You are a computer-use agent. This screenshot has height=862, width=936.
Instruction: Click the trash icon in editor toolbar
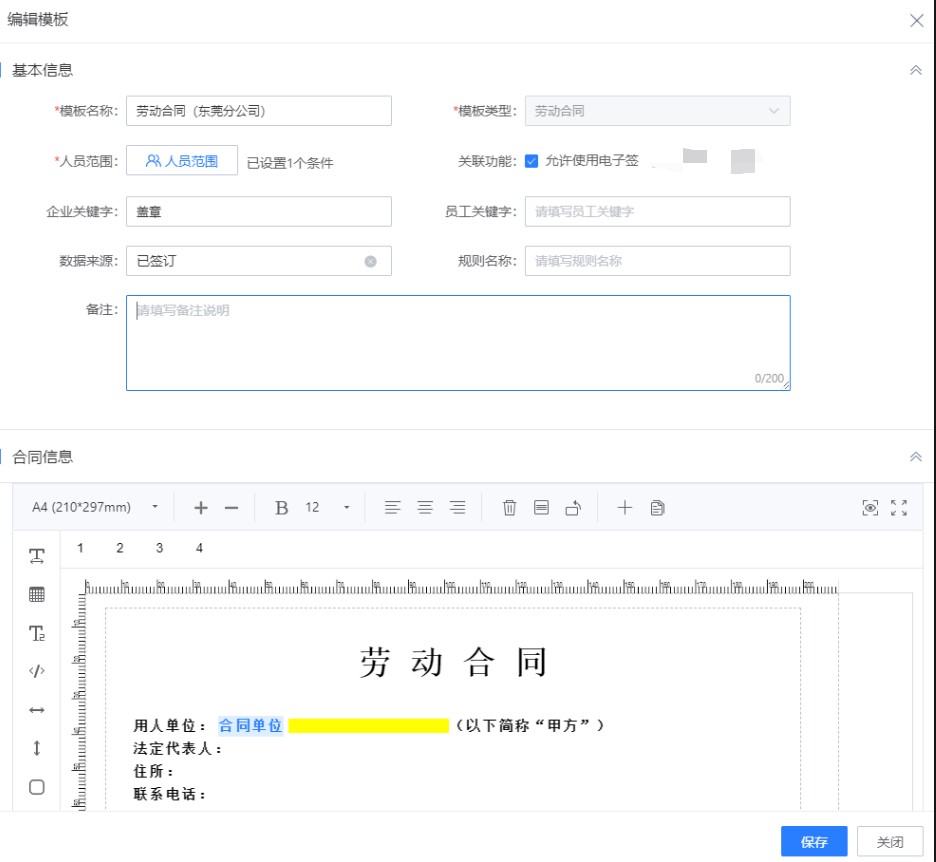click(x=509, y=507)
